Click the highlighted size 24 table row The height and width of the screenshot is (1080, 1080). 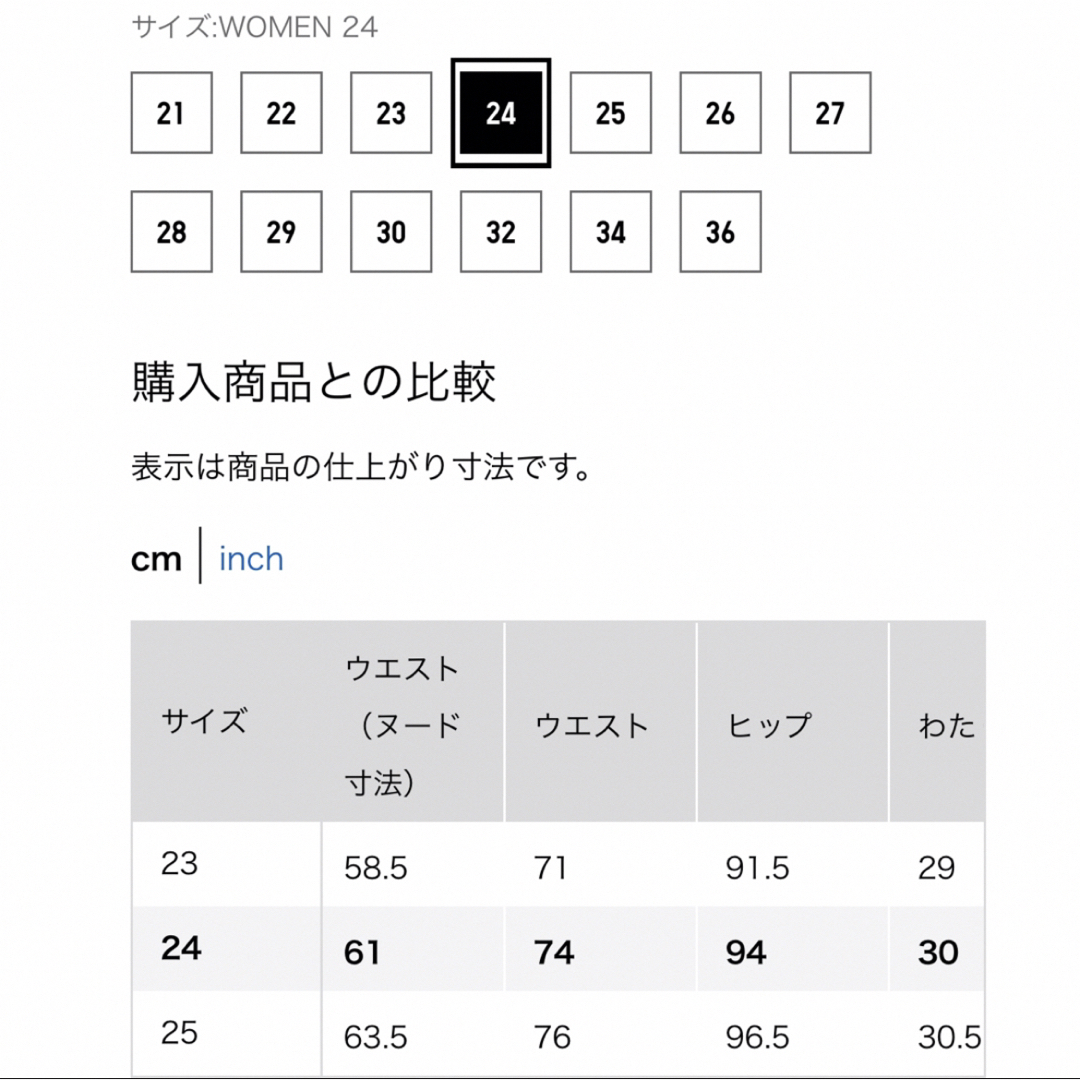558,950
